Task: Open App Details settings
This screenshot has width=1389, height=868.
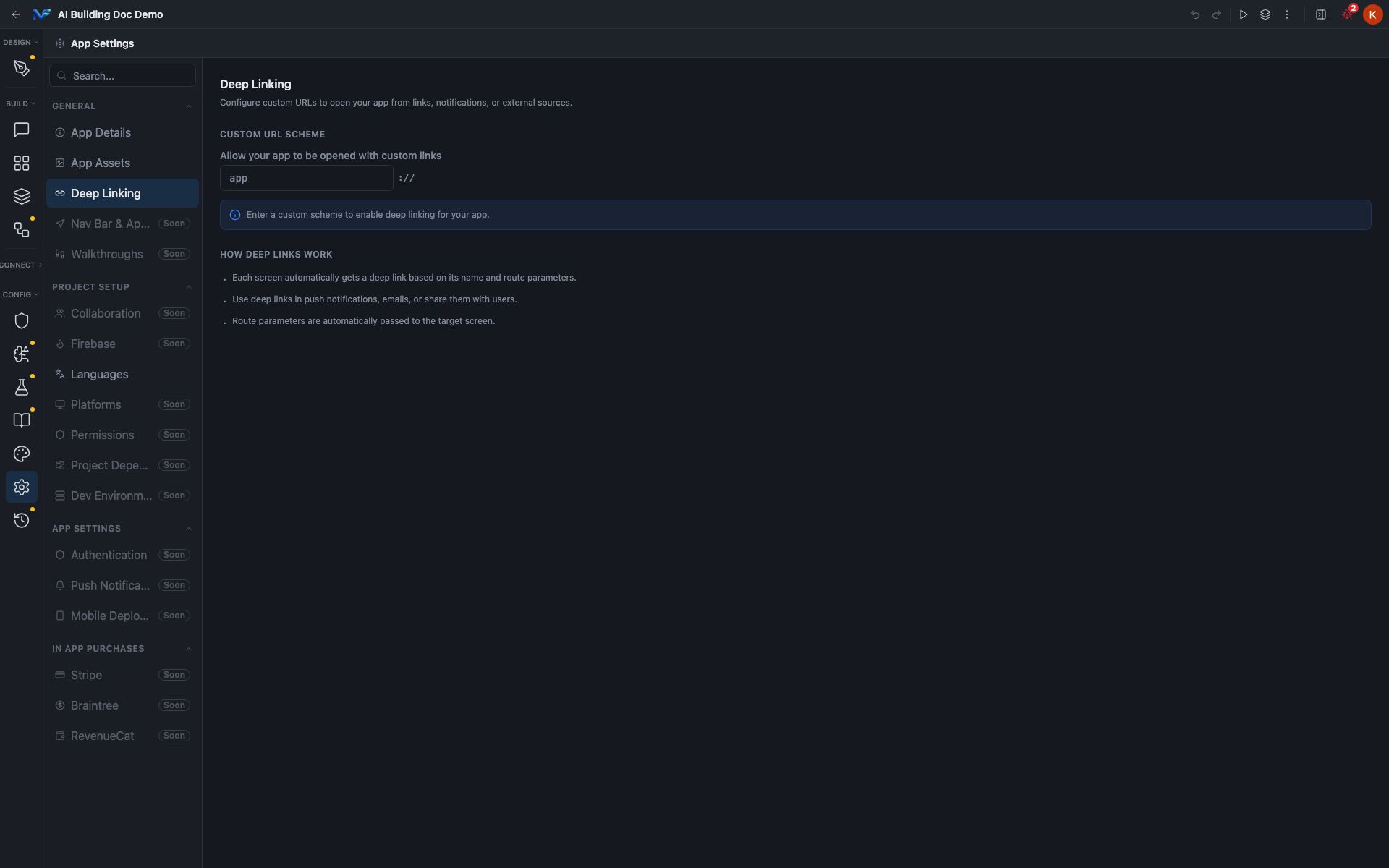Action: coord(122,133)
